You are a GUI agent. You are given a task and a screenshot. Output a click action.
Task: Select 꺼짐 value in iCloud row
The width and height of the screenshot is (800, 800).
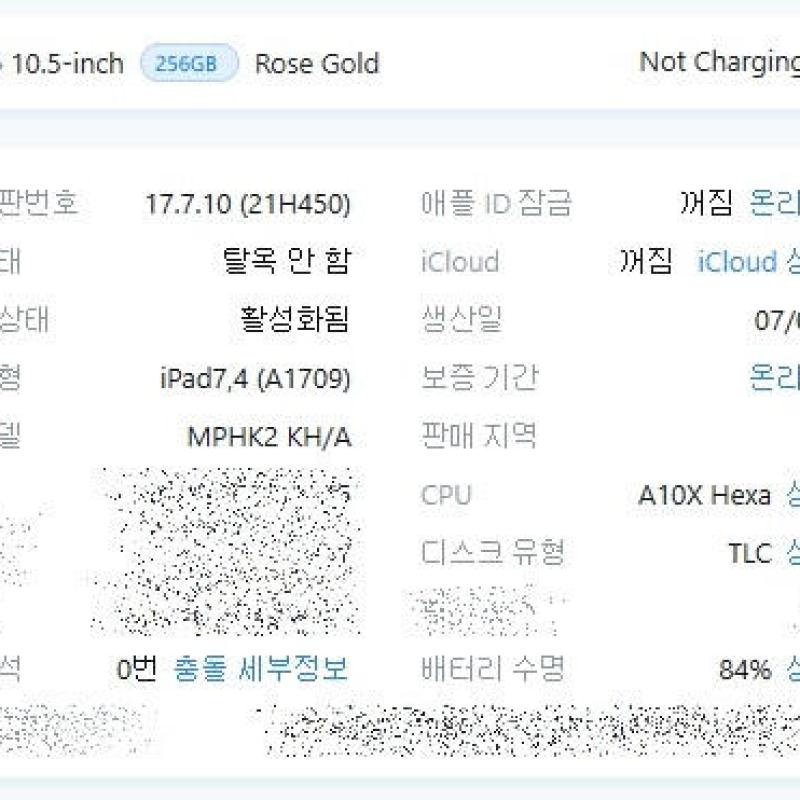(x=646, y=261)
